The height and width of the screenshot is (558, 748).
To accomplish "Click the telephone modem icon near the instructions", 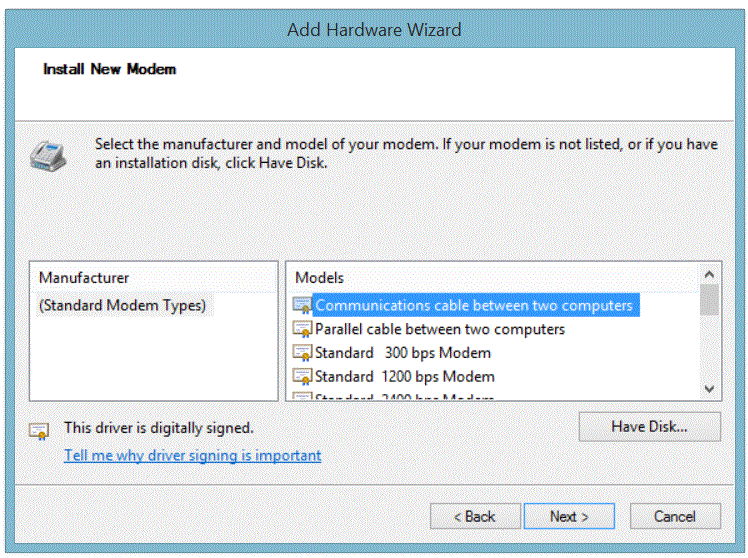I will coord(45,152).
